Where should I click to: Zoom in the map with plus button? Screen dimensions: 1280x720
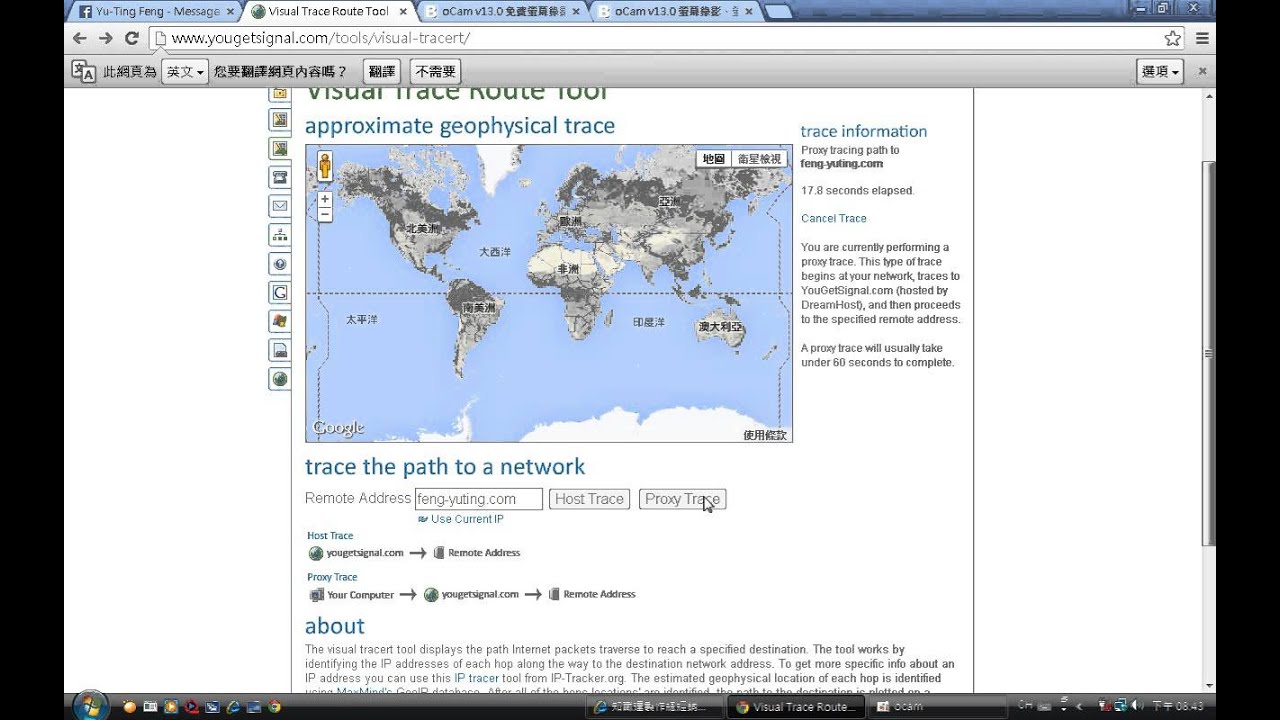(x=325, y=199)
